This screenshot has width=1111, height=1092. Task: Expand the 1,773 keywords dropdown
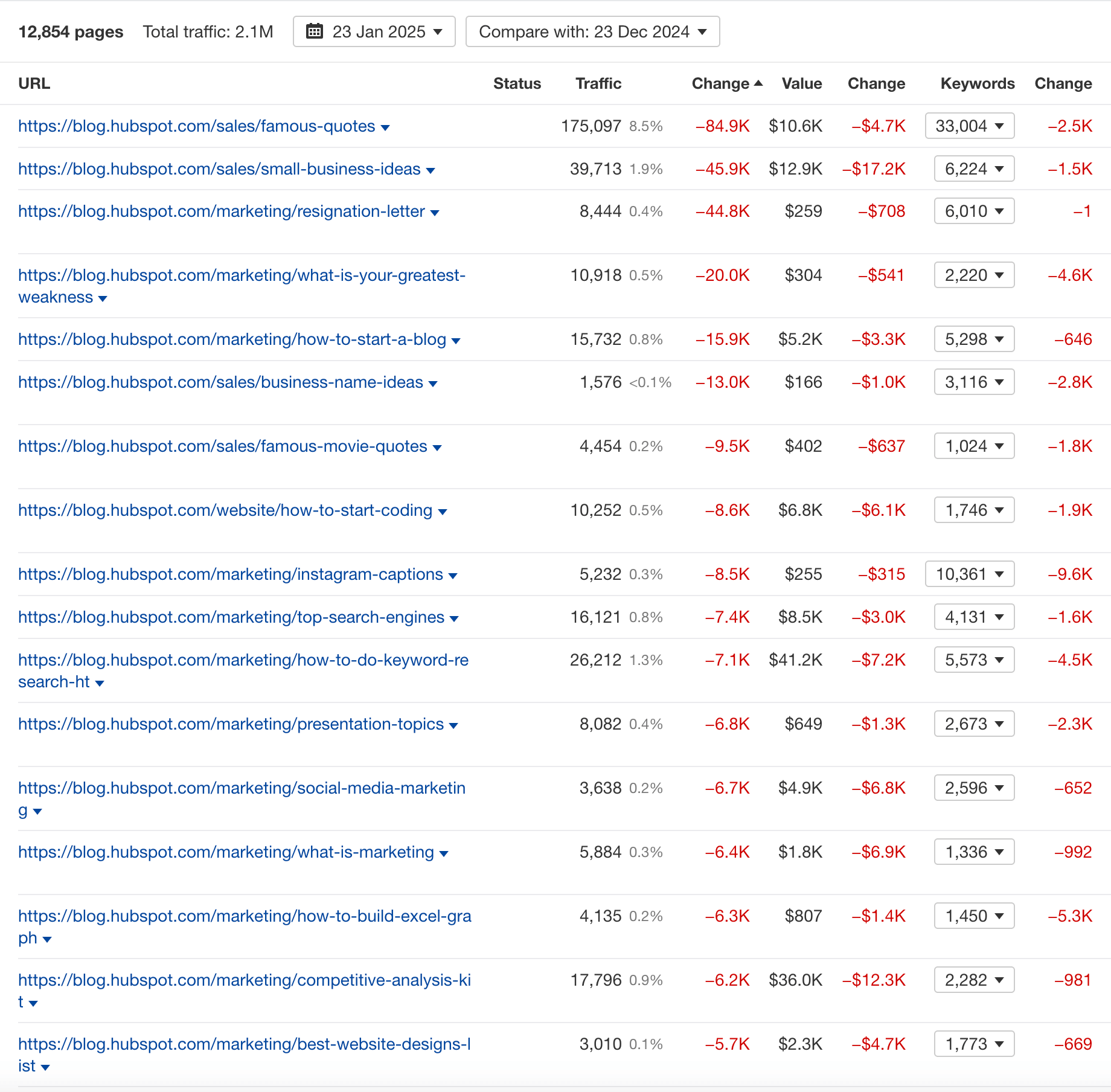click(974, 1044)
